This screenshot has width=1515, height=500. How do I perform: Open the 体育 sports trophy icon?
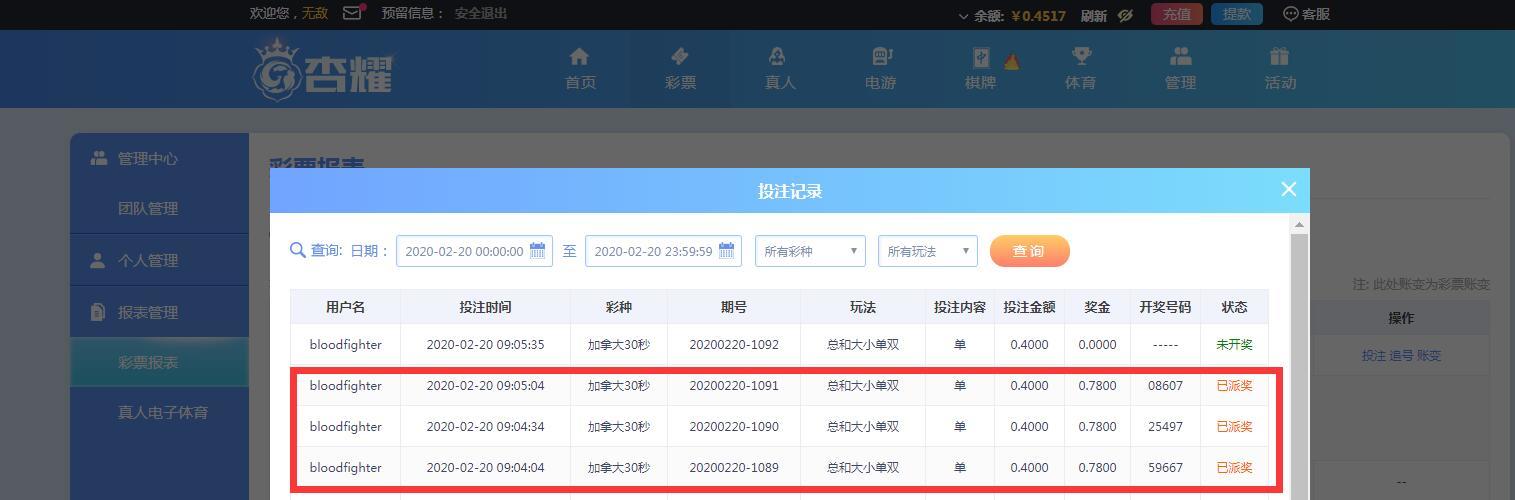click(1081, 57)
